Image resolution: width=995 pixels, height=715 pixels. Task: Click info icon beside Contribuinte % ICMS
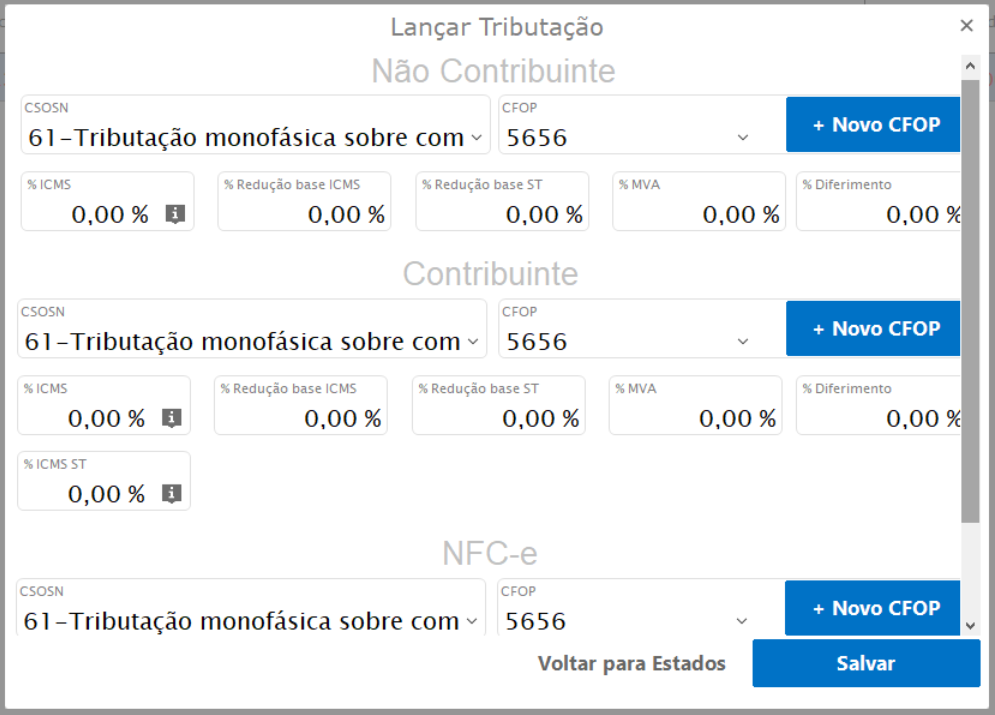click(172, 418)
